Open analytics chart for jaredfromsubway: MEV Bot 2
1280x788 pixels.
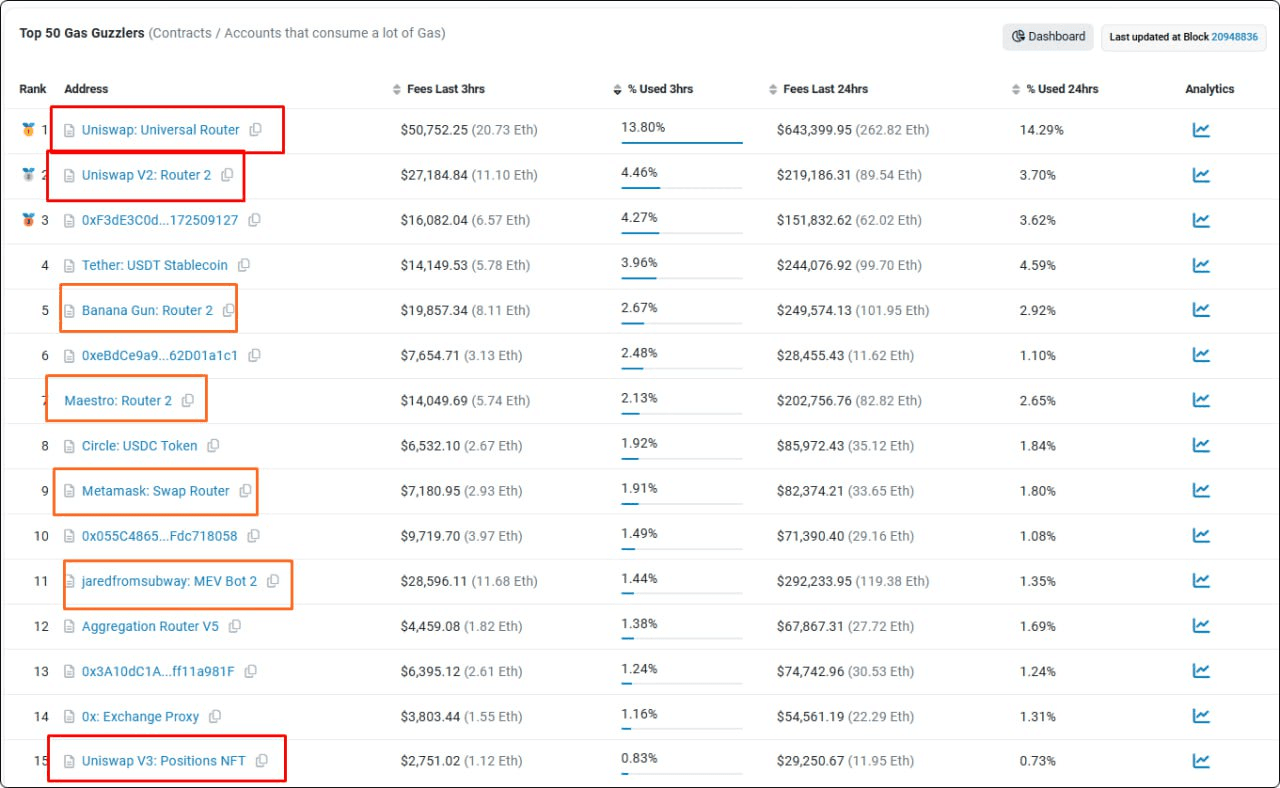1201,581
